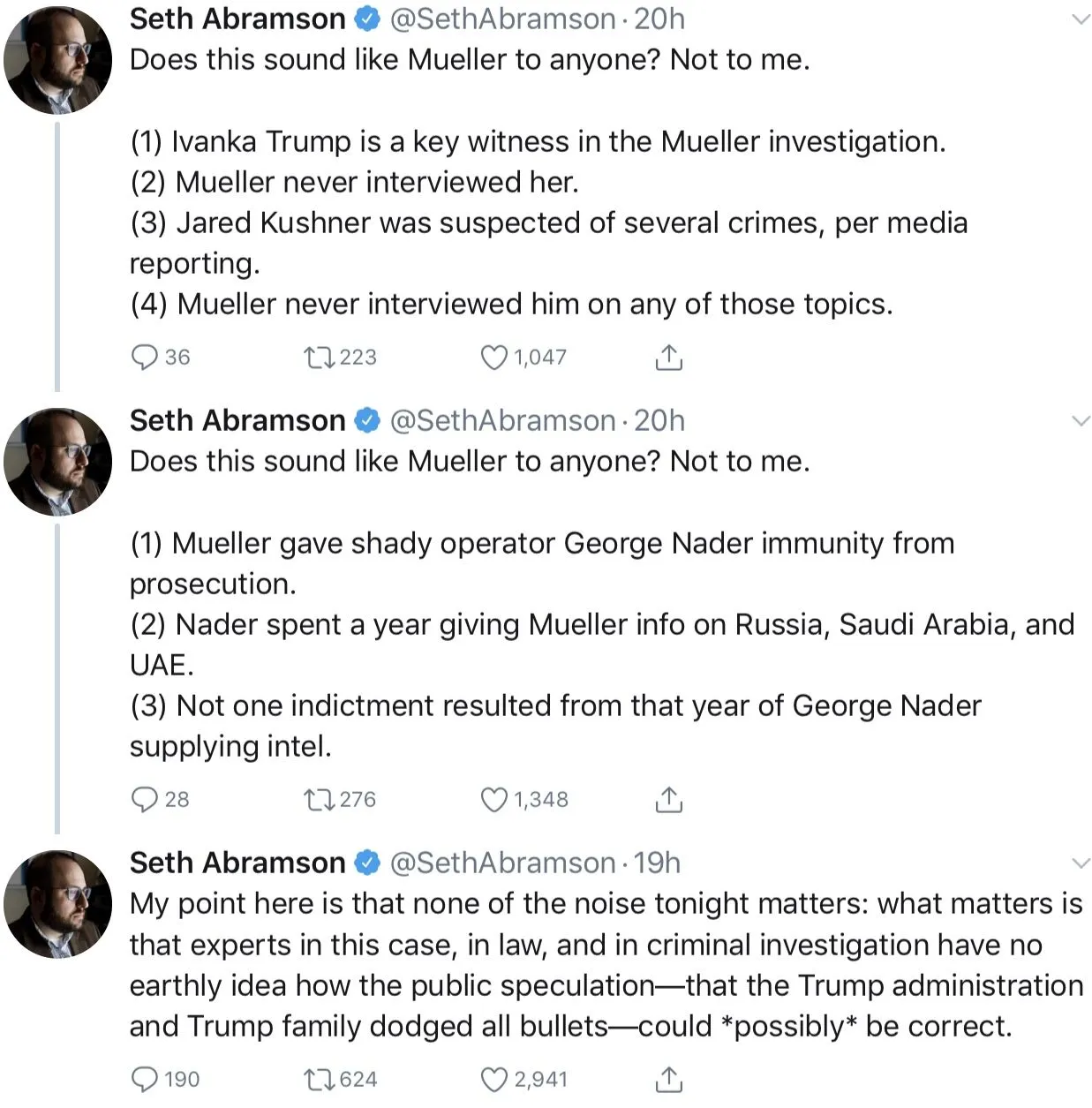Reply to the George Nader immunity tweet

tap(144, 799)
